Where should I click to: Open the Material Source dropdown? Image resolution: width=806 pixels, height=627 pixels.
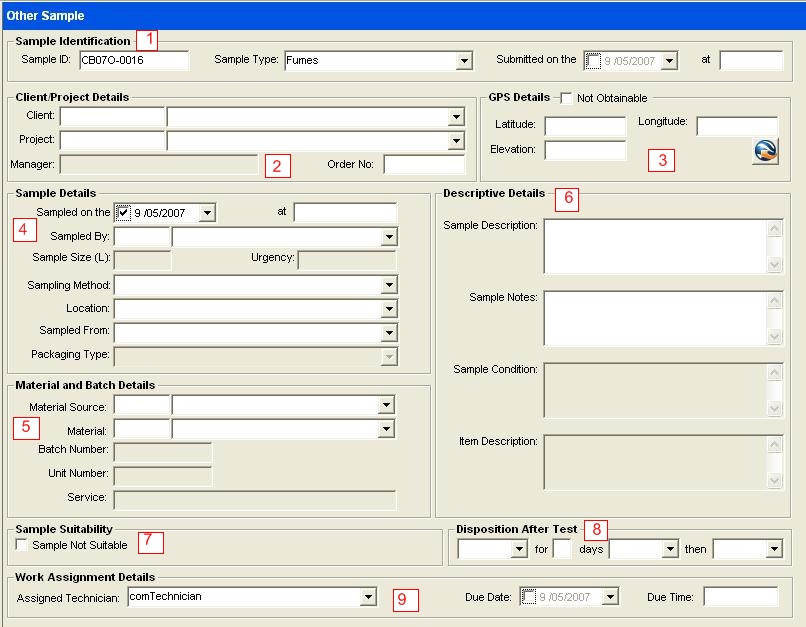387,405
